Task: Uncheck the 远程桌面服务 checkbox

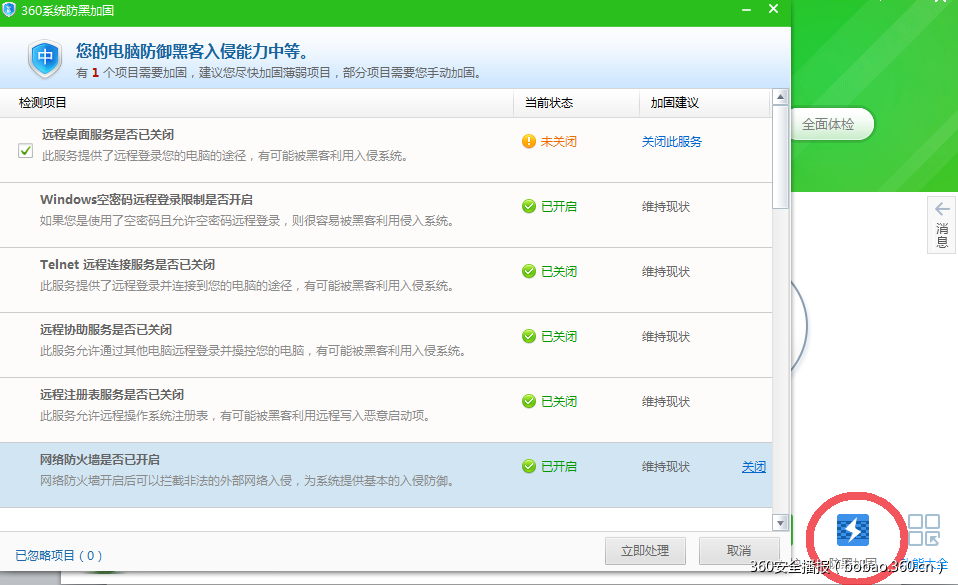Action: (25, 152)
